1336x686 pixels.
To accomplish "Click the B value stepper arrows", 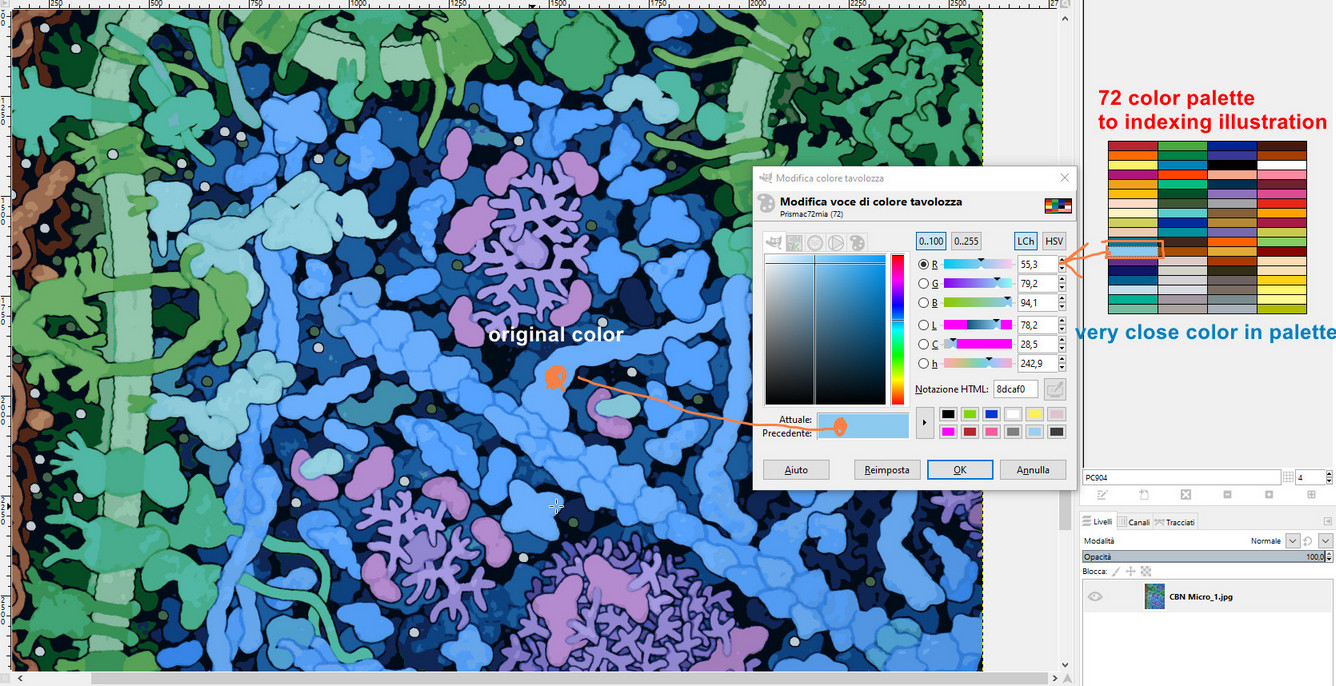I will [1061, 303].
